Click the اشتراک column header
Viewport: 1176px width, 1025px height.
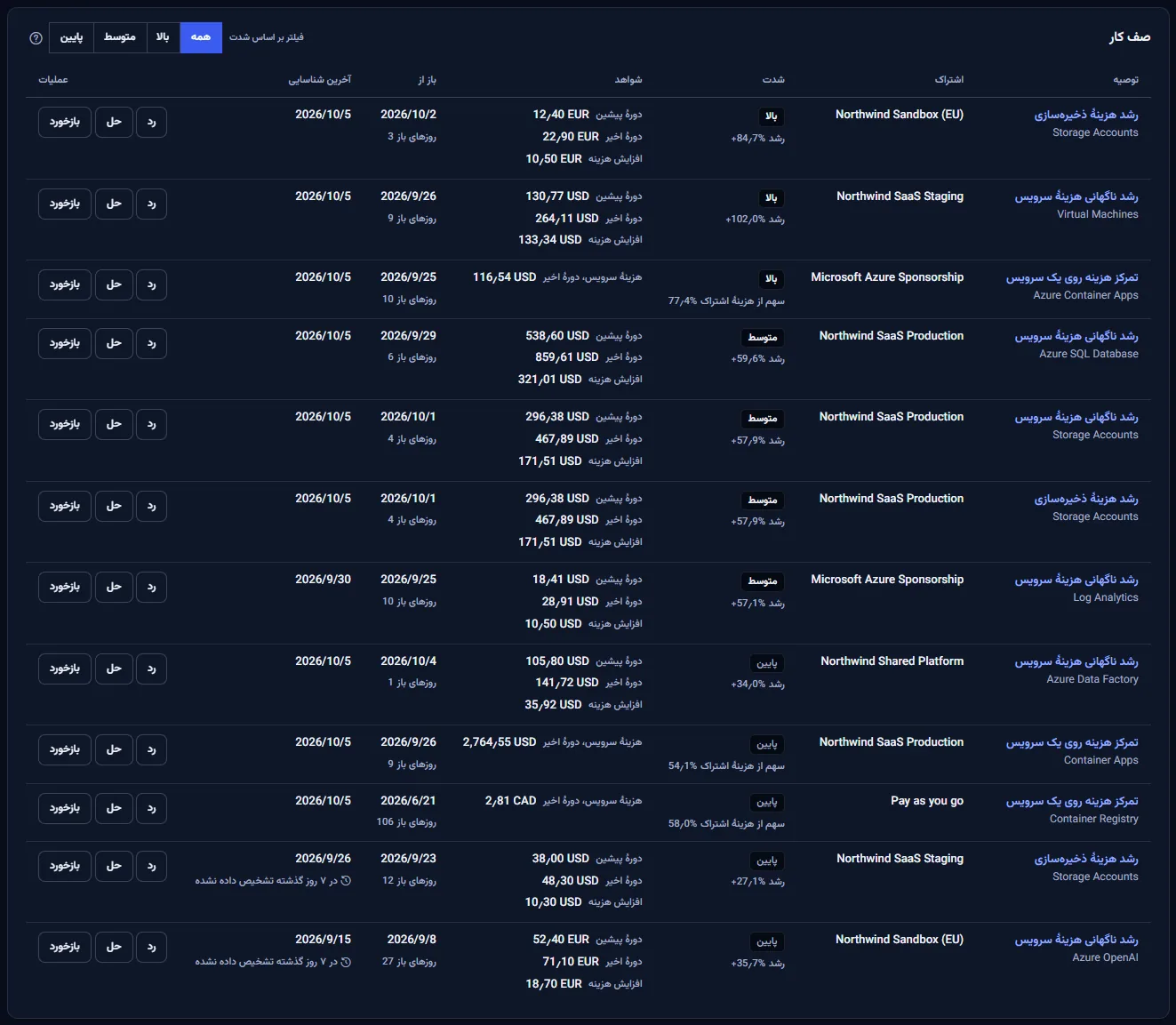[948, 80]
